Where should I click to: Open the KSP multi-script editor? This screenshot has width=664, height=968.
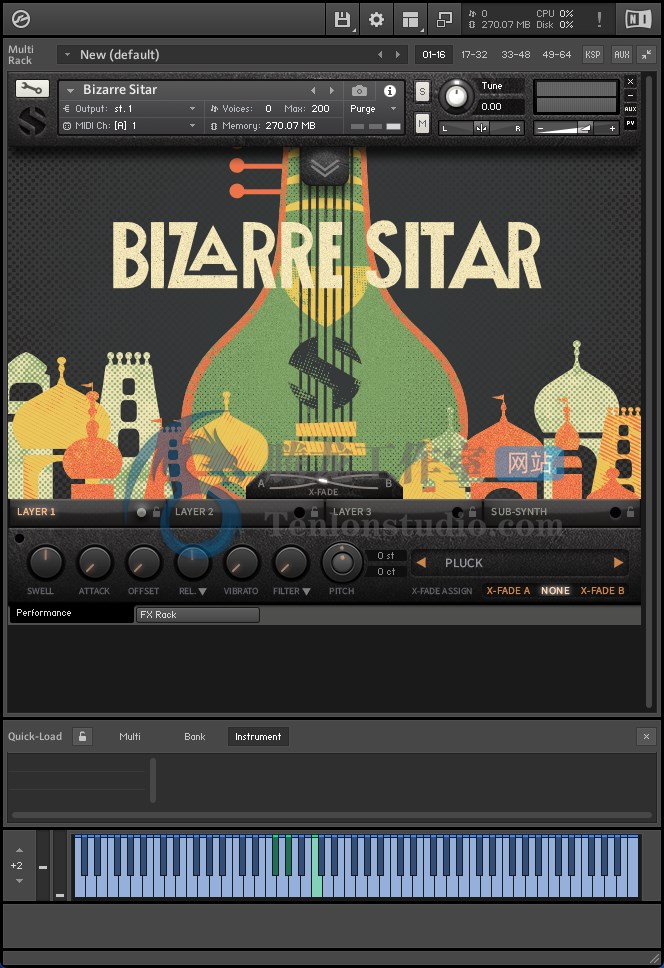[592, 55]
